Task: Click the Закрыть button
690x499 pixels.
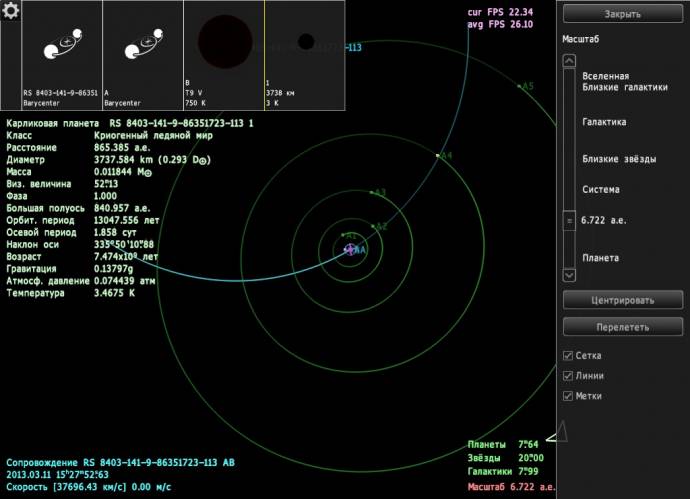Action: [x=623, y=14]
